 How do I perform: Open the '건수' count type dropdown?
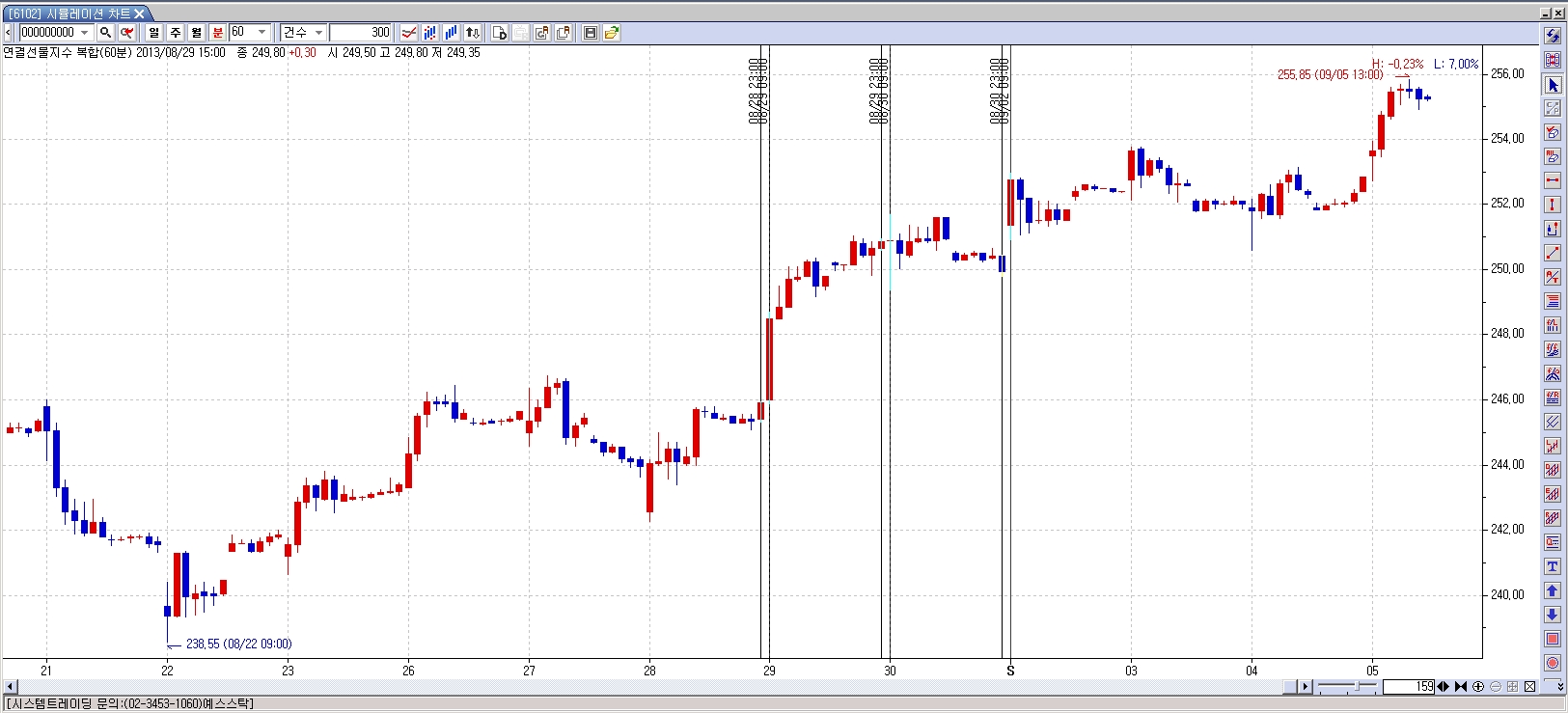pos(318,33)
